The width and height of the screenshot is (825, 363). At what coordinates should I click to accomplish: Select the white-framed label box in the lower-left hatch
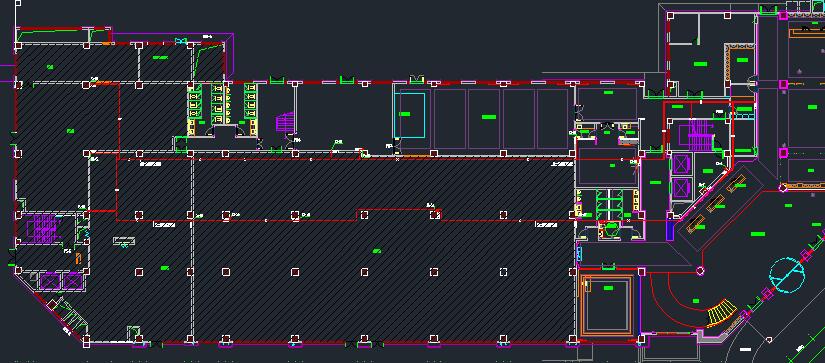point(124,241)
